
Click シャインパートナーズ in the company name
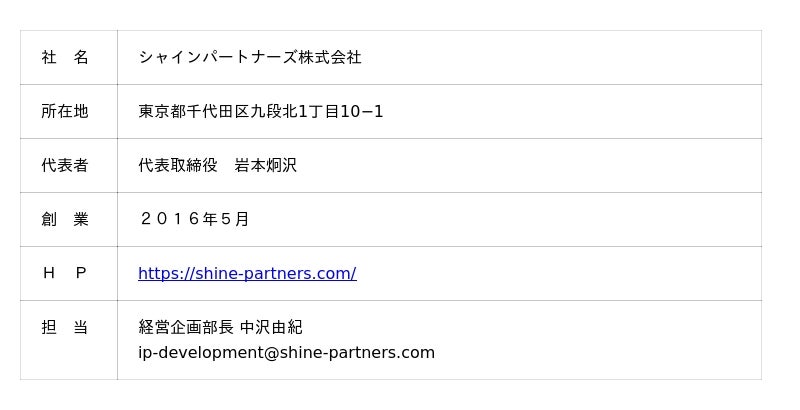click(218, 58)
